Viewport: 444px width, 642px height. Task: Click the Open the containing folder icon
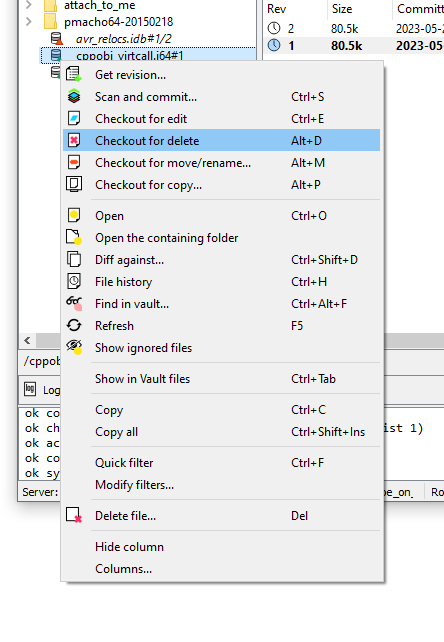click(x=74, y=237)
